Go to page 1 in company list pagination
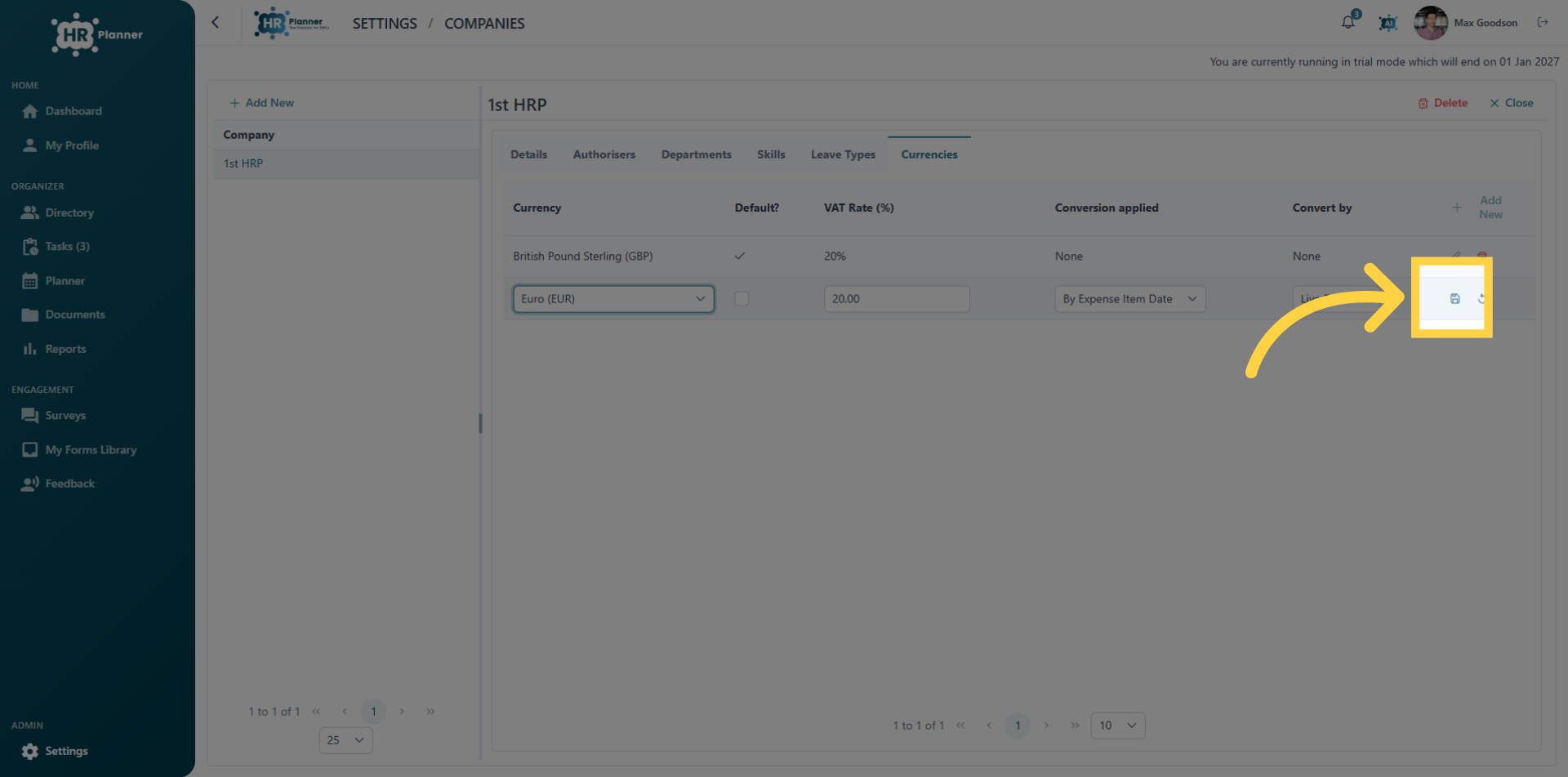The width and height of the screenshot is (1568, 777). [x=373, y=712]
